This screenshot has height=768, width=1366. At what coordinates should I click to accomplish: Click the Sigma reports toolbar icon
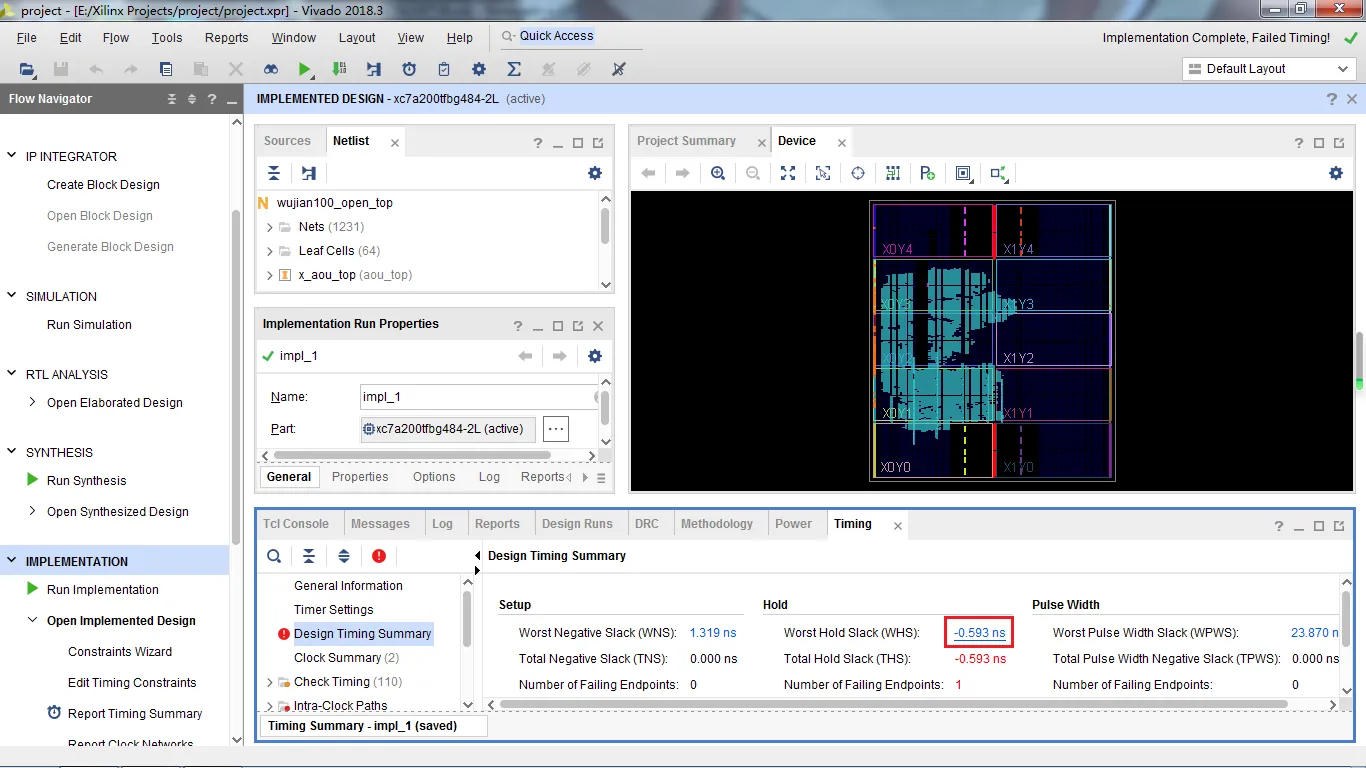point(514,69)
